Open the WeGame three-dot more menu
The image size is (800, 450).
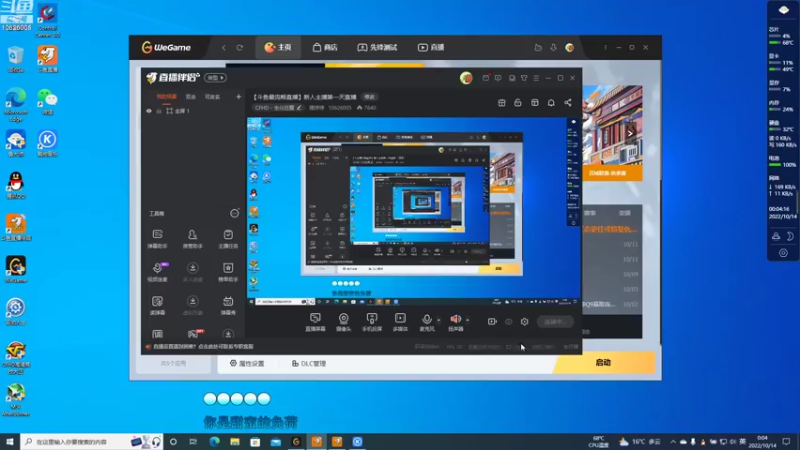click(x=606, y=47)
